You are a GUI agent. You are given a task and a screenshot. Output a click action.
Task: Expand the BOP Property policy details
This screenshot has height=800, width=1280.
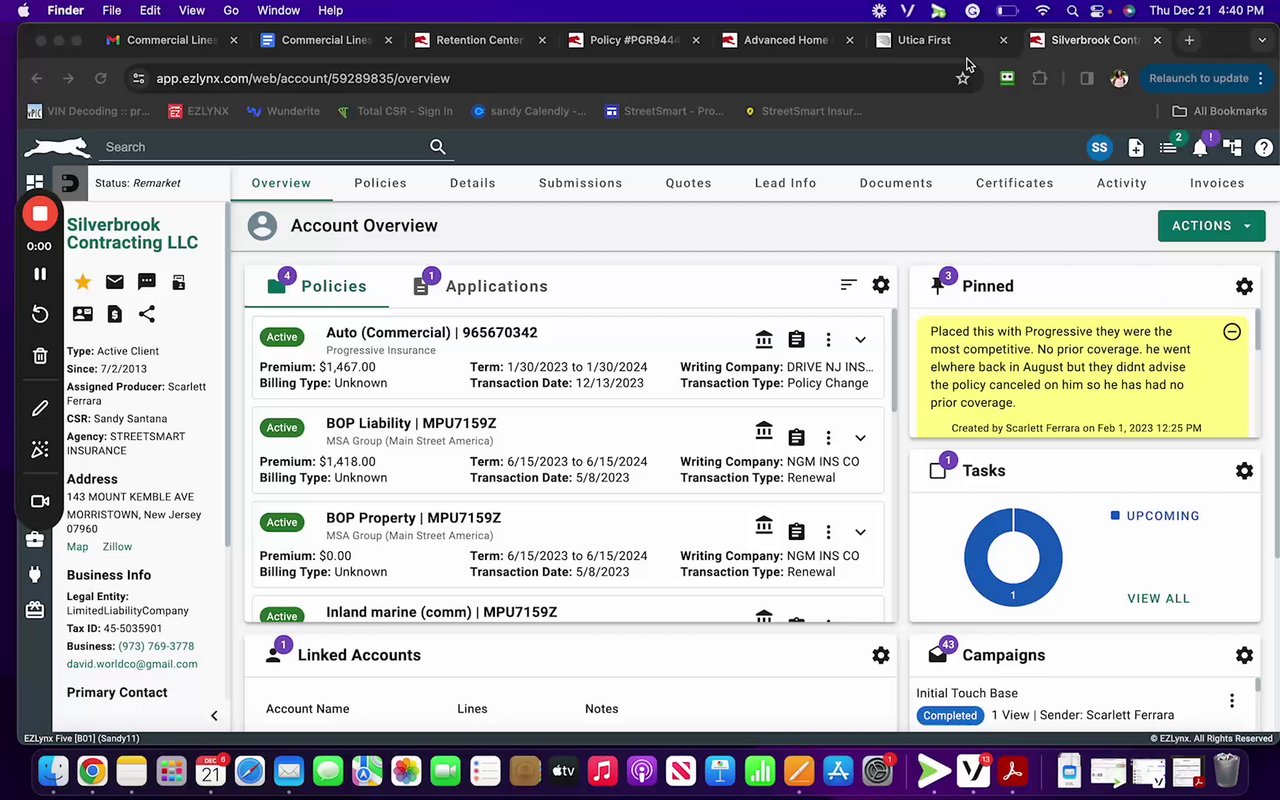pyautogui.click(x=860, y=532)
